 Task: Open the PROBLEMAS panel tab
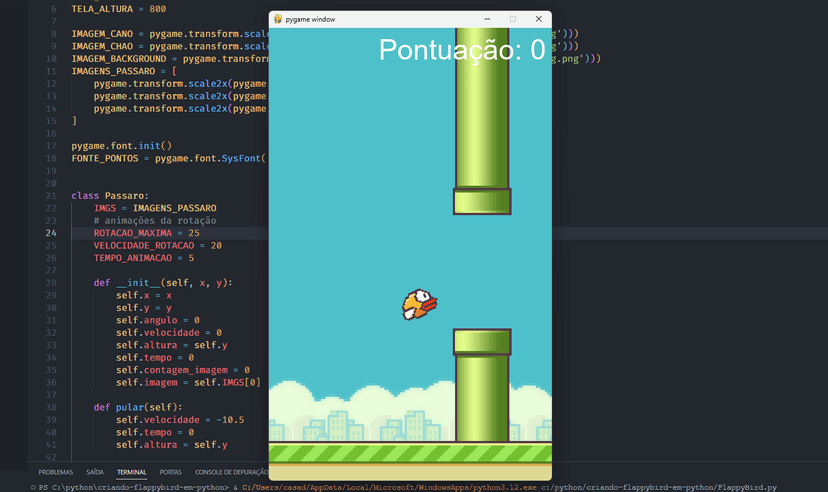55,472
